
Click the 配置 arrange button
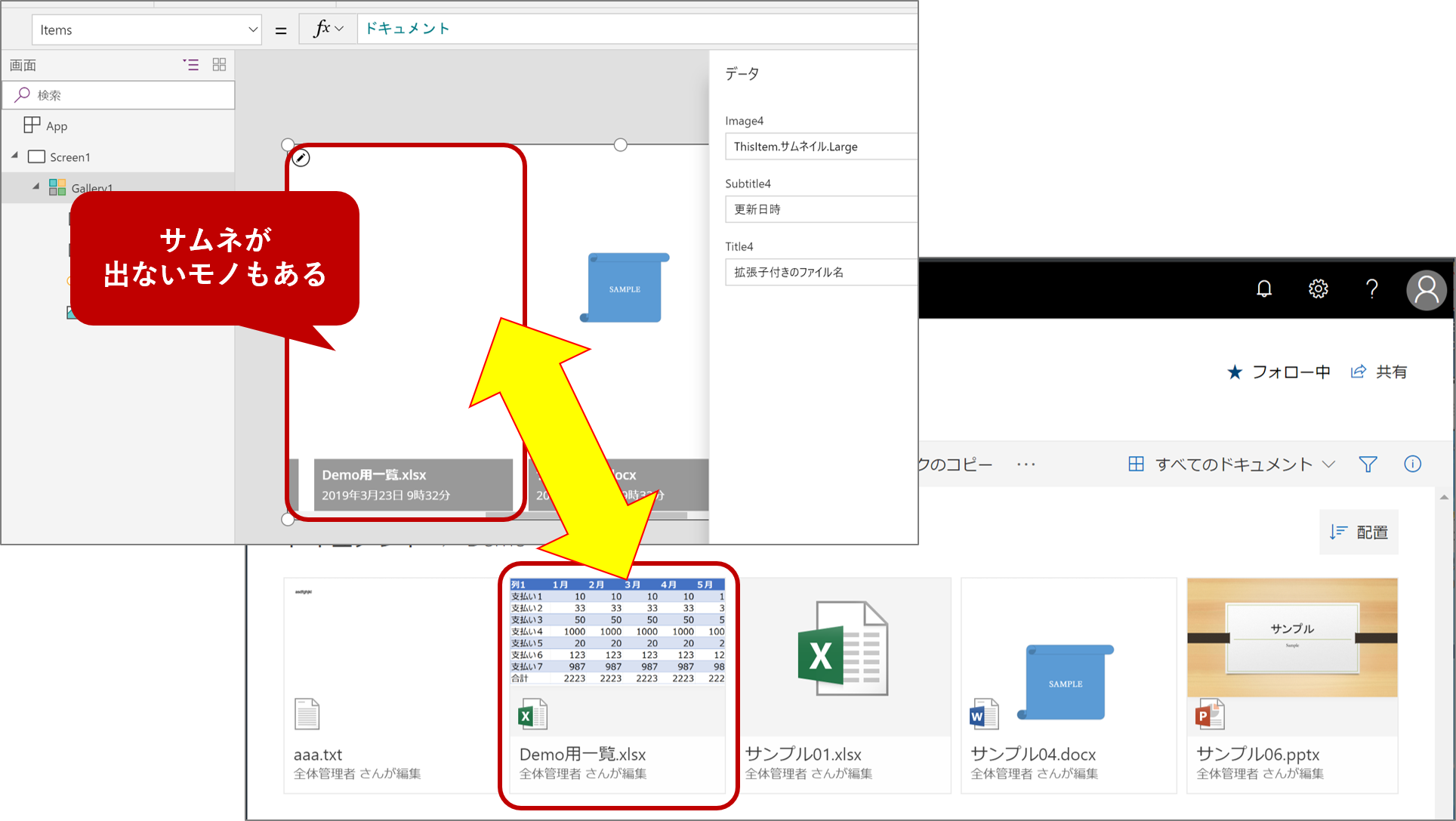tap(1358, 532)
